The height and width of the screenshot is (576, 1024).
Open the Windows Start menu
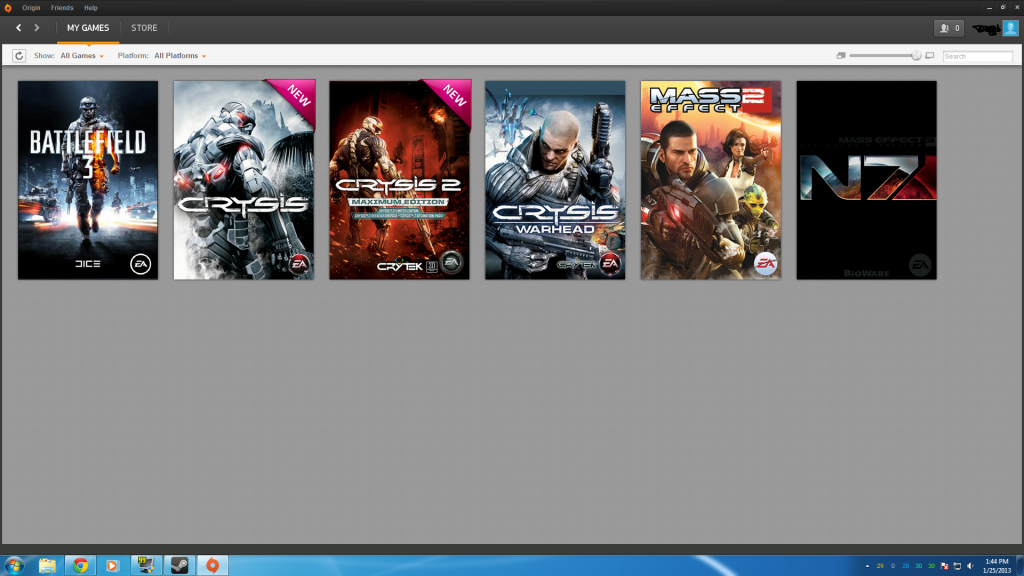[x=14, y=565]
